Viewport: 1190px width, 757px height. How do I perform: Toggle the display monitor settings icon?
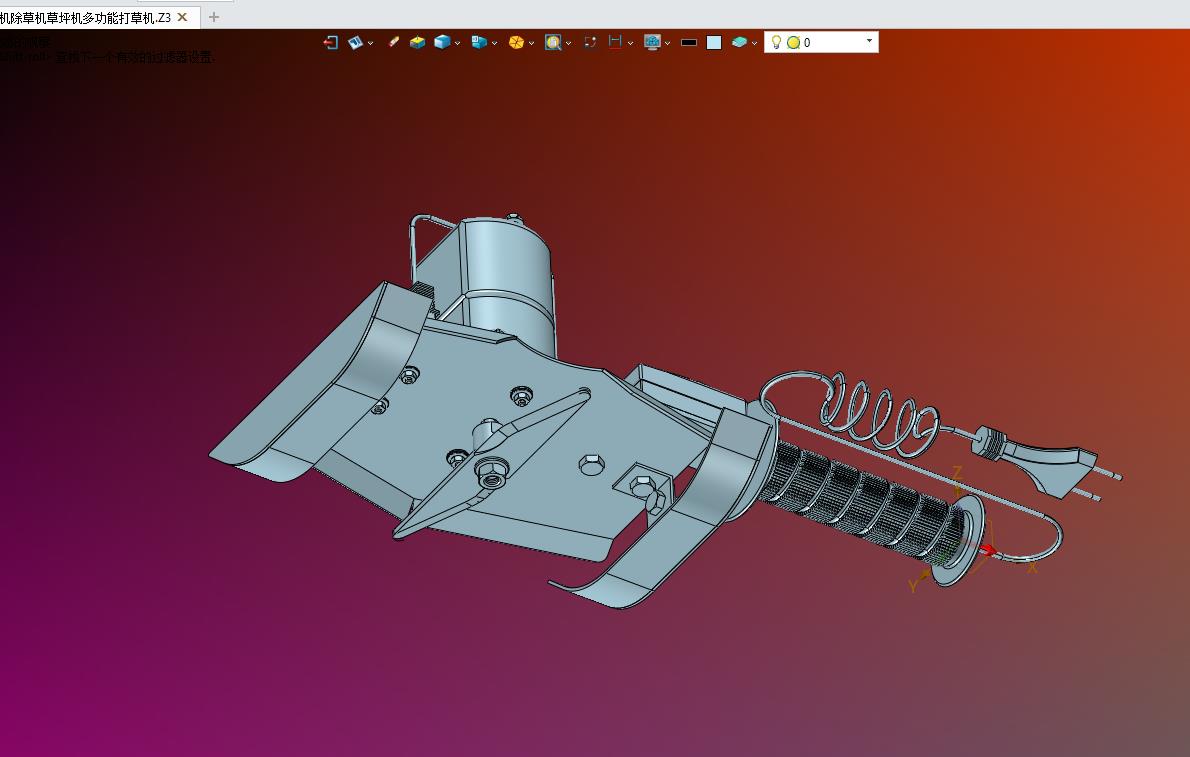(x=652, y=43)
